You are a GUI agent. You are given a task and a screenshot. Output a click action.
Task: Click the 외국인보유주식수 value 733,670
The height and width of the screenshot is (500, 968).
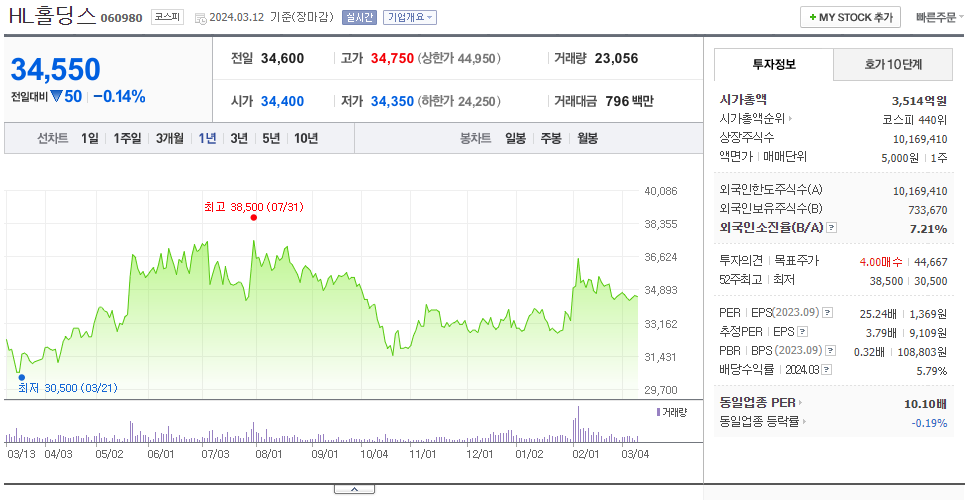(927, 210)
